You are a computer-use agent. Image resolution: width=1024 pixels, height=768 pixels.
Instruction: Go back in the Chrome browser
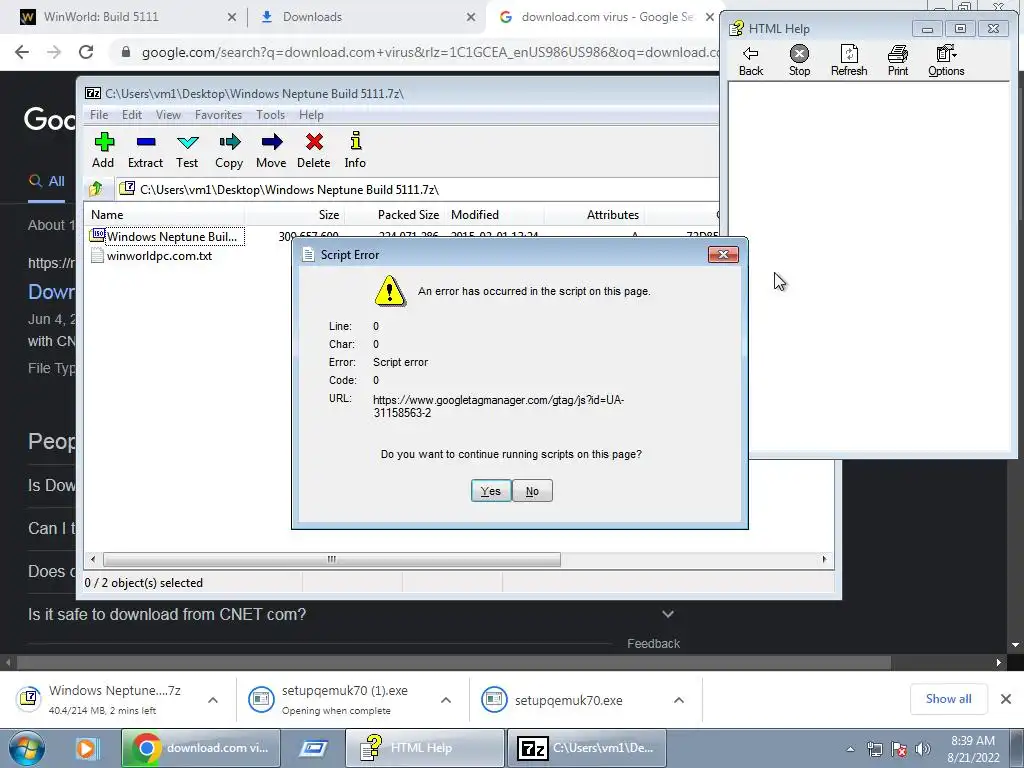click(22, 52)
